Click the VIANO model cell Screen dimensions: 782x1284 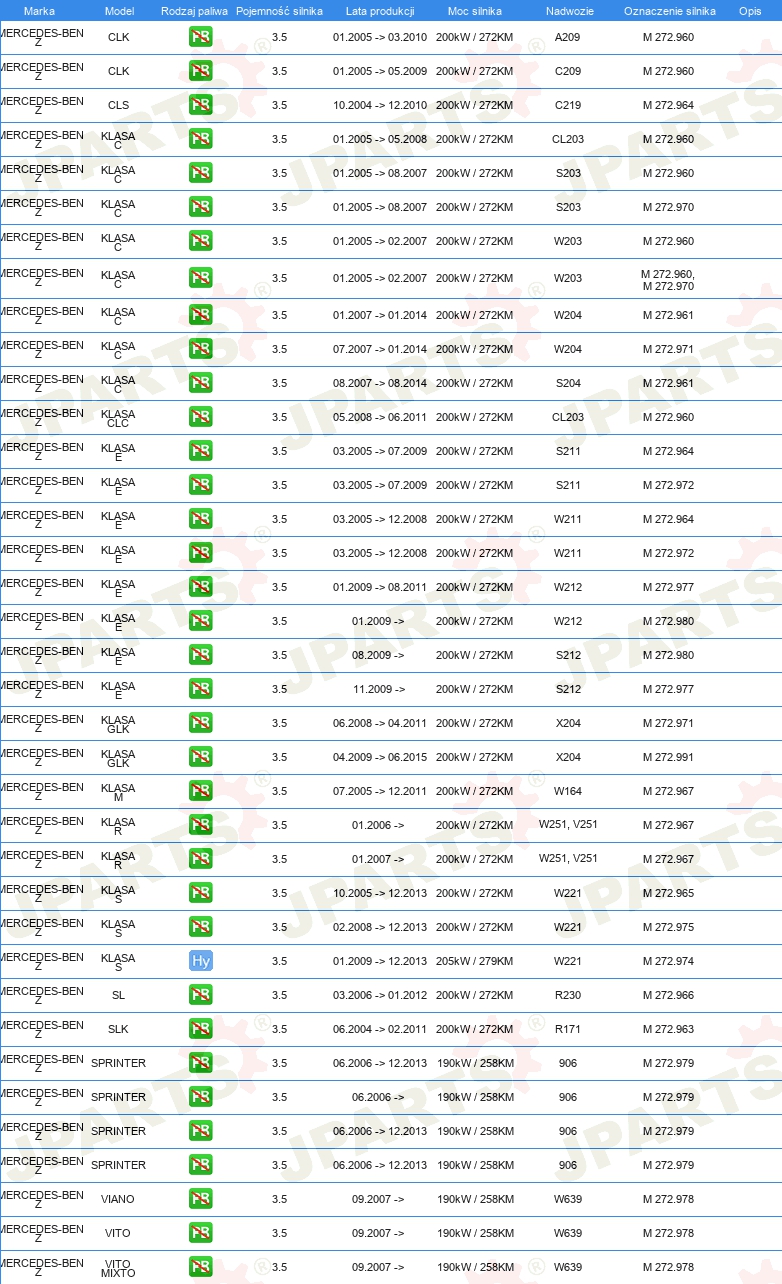pos(118,1199)
